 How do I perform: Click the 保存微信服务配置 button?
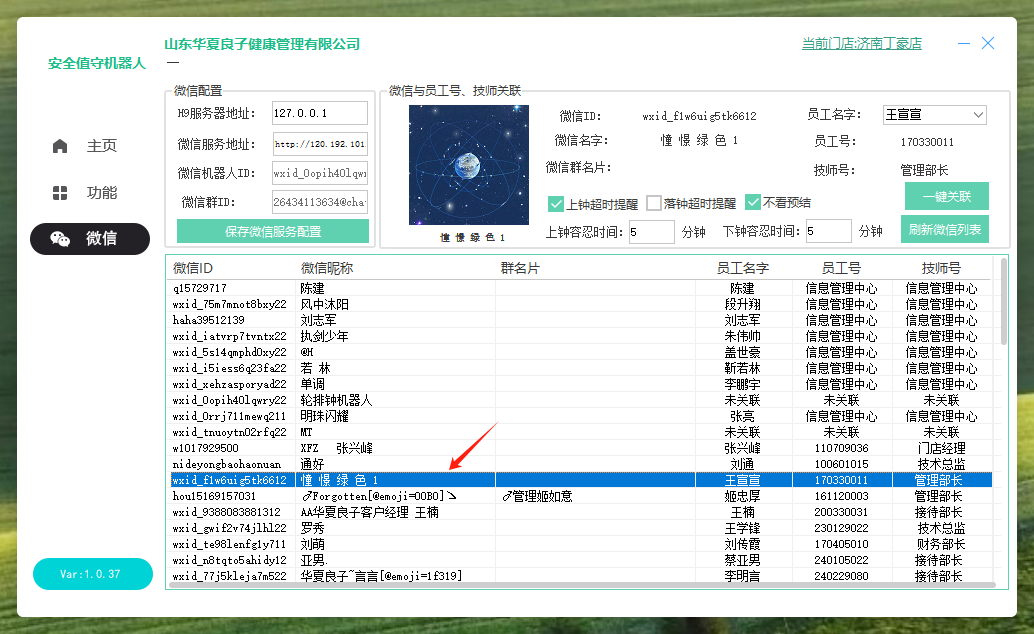pos(273,232)
